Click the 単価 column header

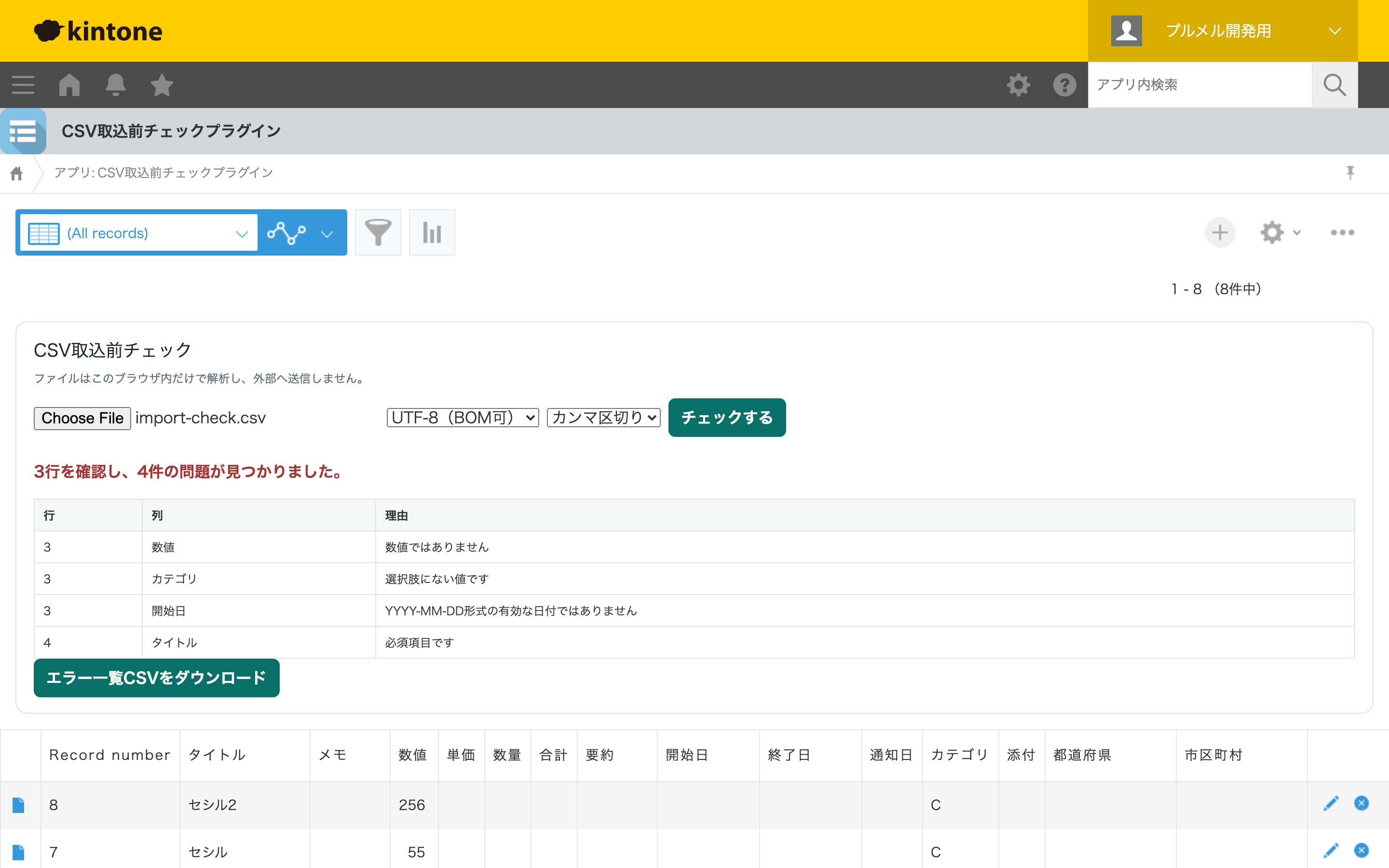pyautogui.click(x=461, y=755)
